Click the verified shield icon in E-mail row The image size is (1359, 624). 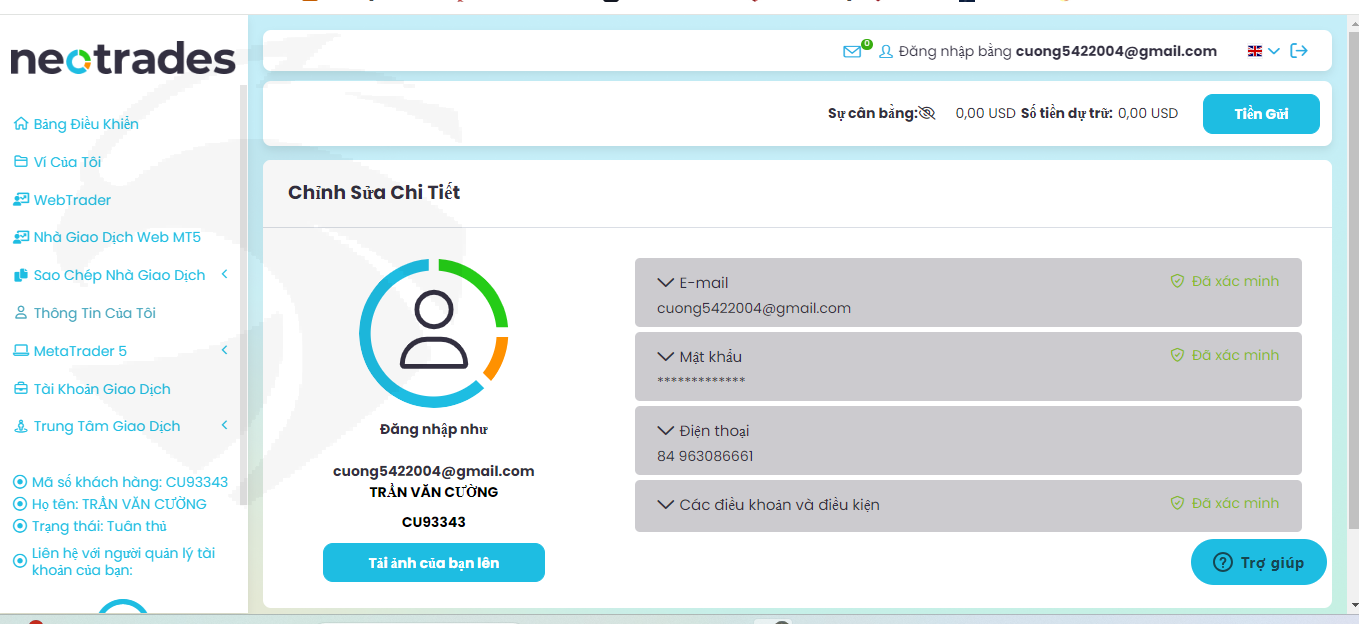click(1178, 281)
